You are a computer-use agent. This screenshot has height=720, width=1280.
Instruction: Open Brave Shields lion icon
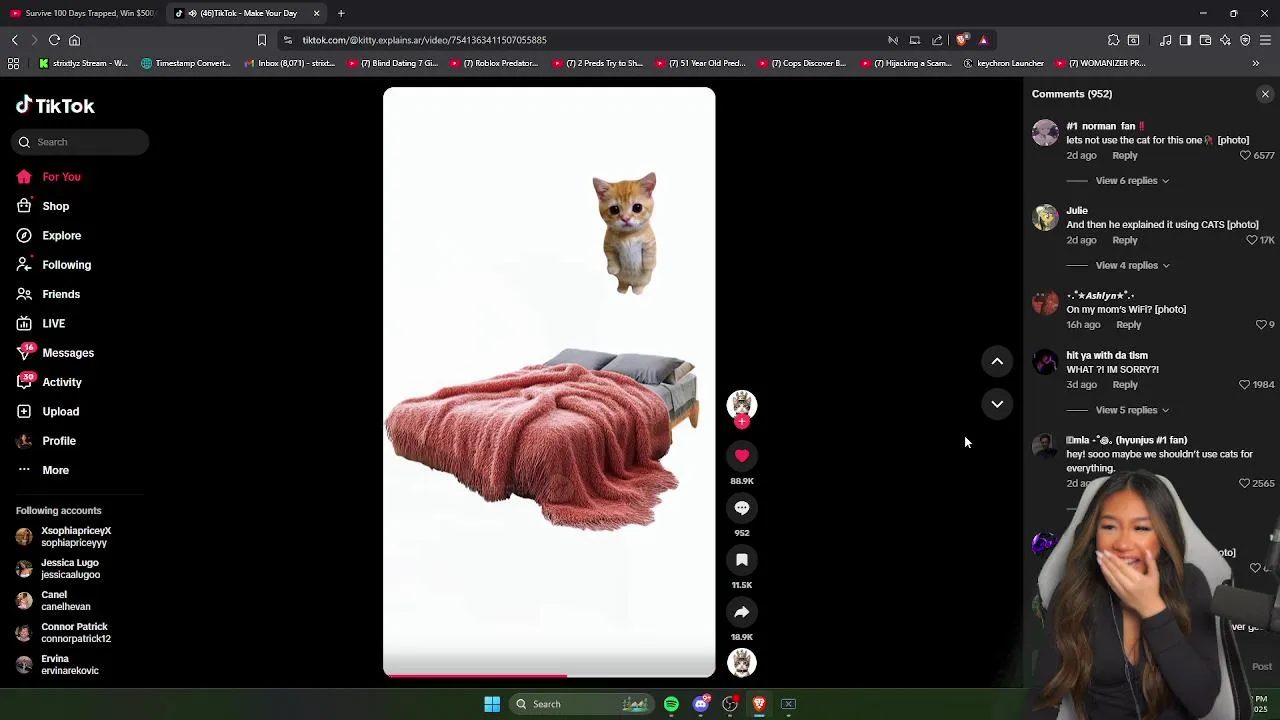tap(962, 40)
